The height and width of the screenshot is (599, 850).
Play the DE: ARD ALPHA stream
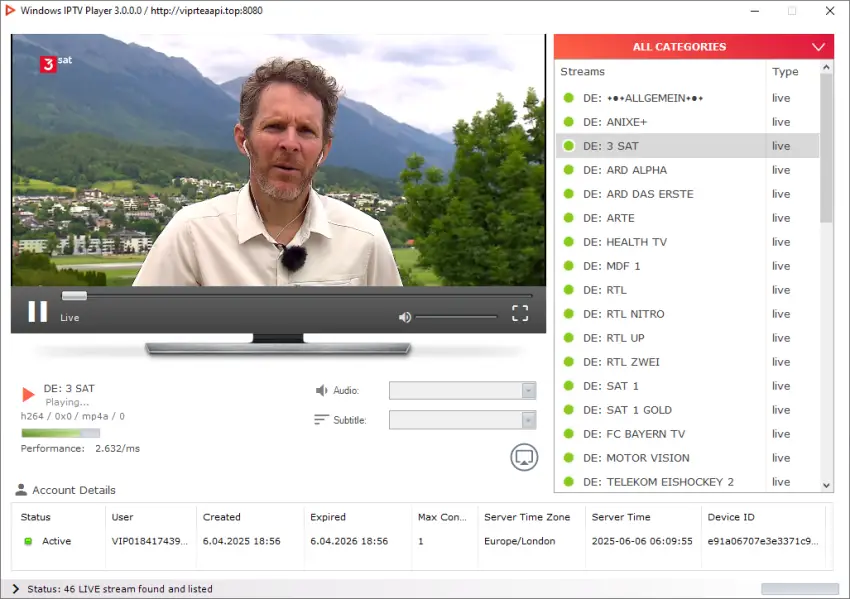[687, 170]
